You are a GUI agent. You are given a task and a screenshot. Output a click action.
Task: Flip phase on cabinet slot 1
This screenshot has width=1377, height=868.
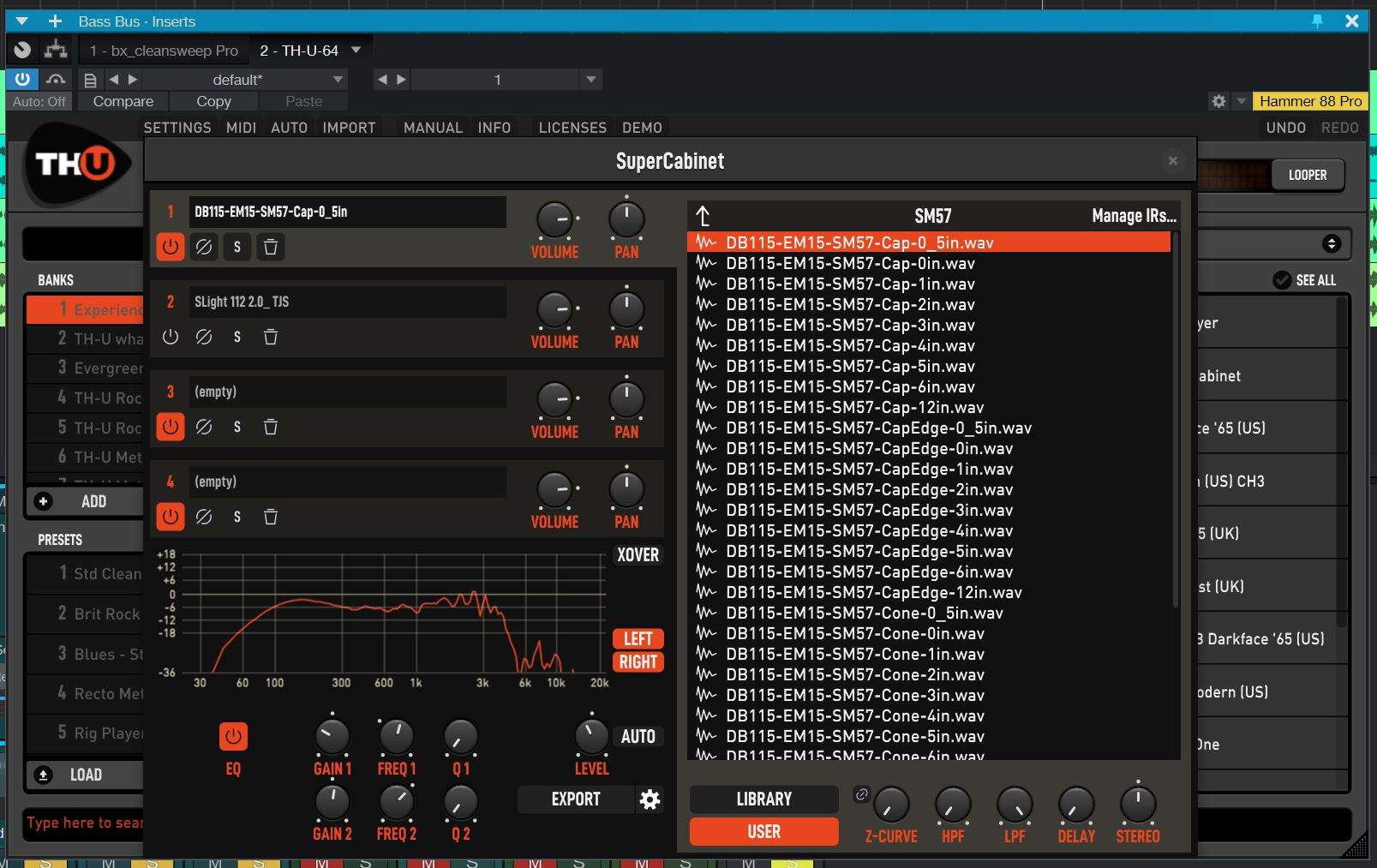coord(204,248)
